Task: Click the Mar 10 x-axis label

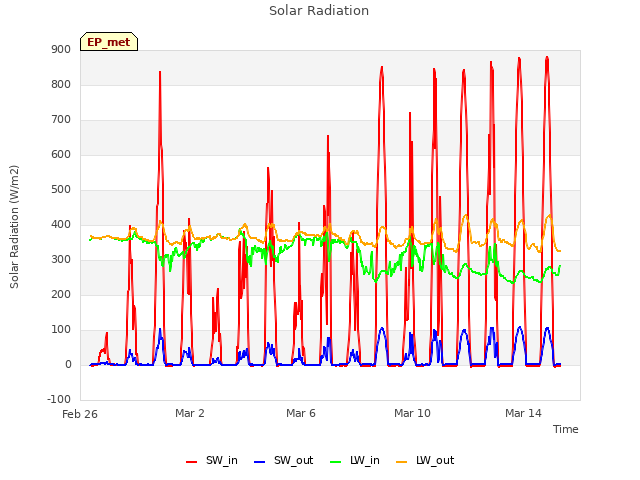Action: pyautogui.click(x=412, y=413)
